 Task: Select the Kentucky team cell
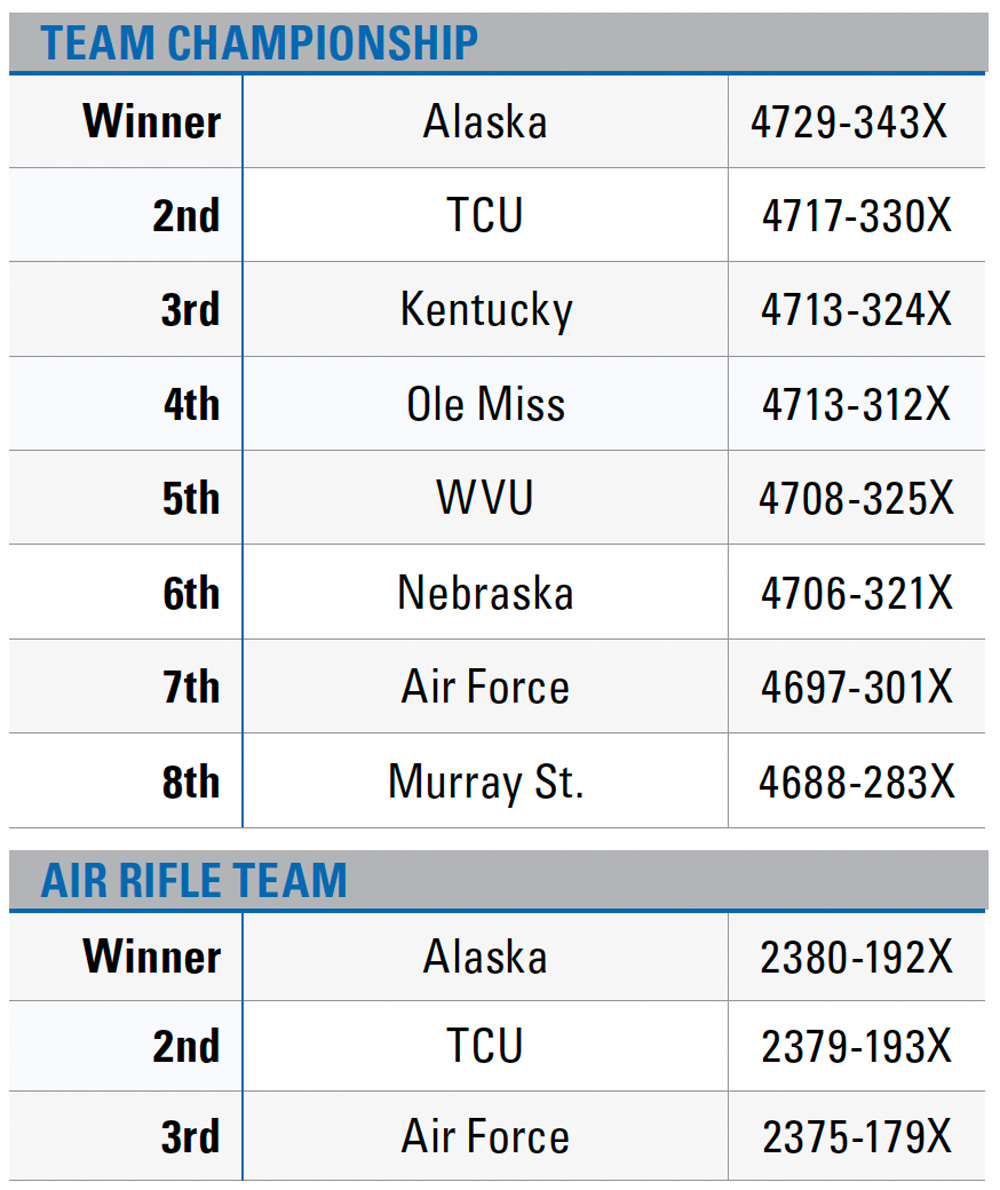(486, 310)
